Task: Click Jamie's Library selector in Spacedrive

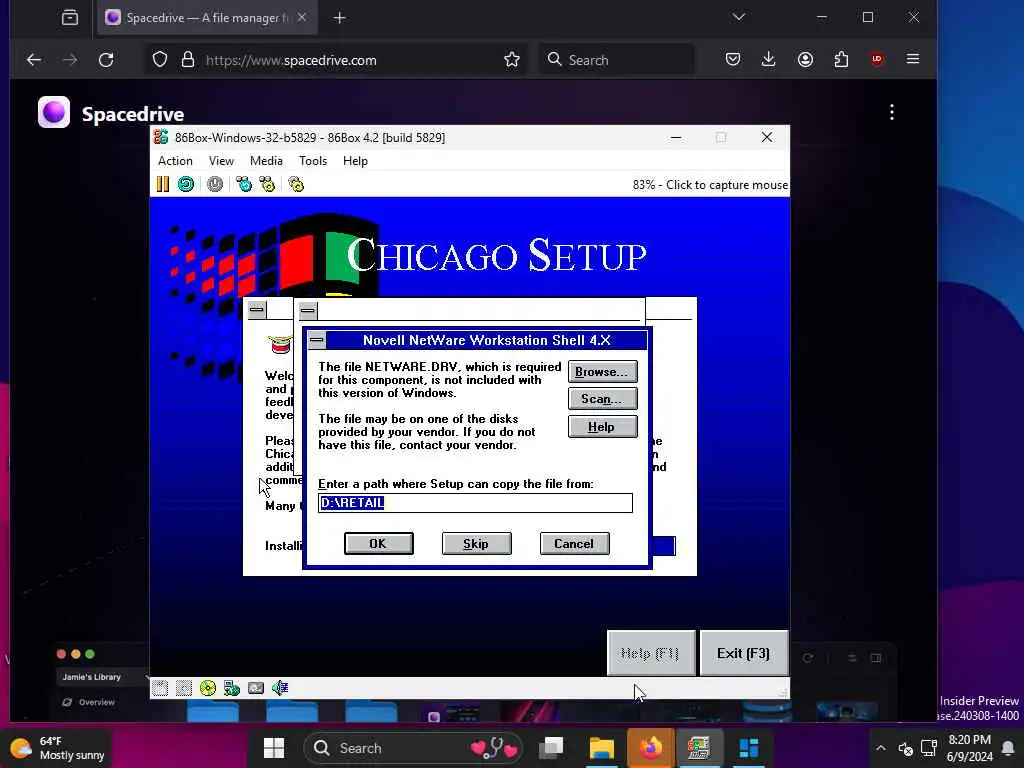Action: (x=101, y=677)
